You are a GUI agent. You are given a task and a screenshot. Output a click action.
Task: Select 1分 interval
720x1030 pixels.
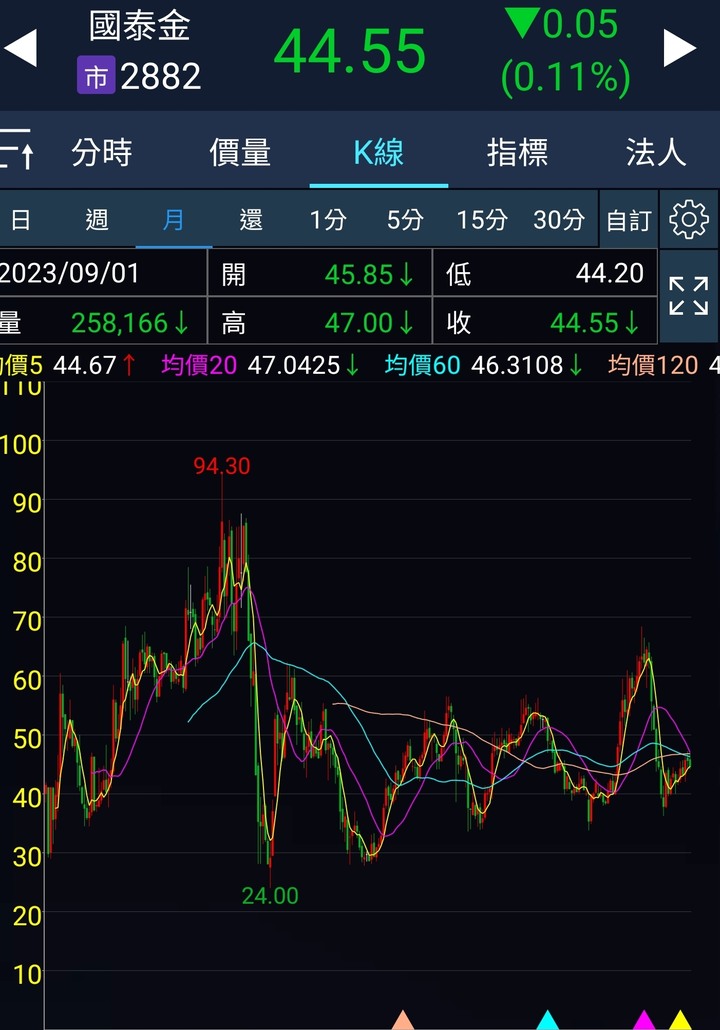point(328,220)
